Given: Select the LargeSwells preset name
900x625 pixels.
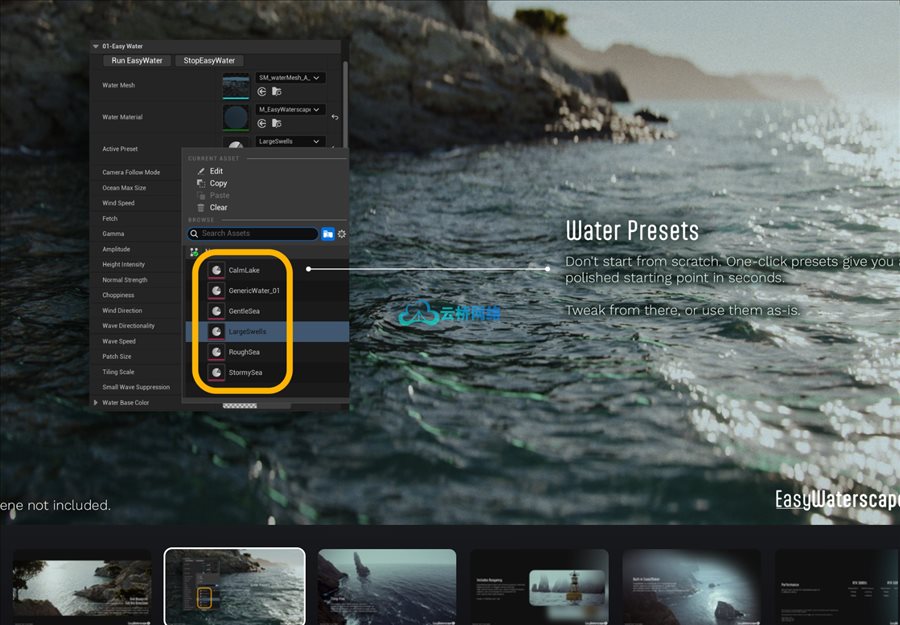Looking at the screenshot, I should pyautogui.click(x=247, y=332).
